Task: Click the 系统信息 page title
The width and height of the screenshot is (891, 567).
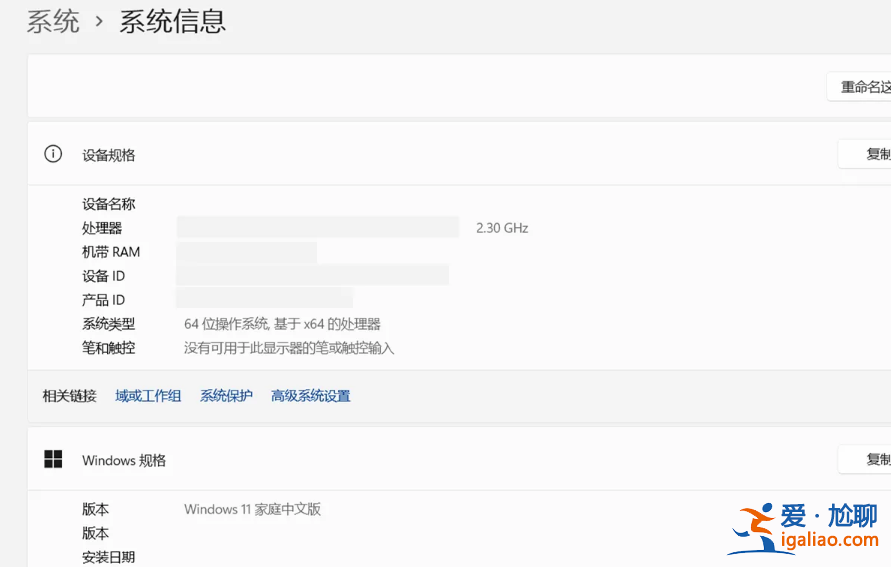Action: click(172, 22)
